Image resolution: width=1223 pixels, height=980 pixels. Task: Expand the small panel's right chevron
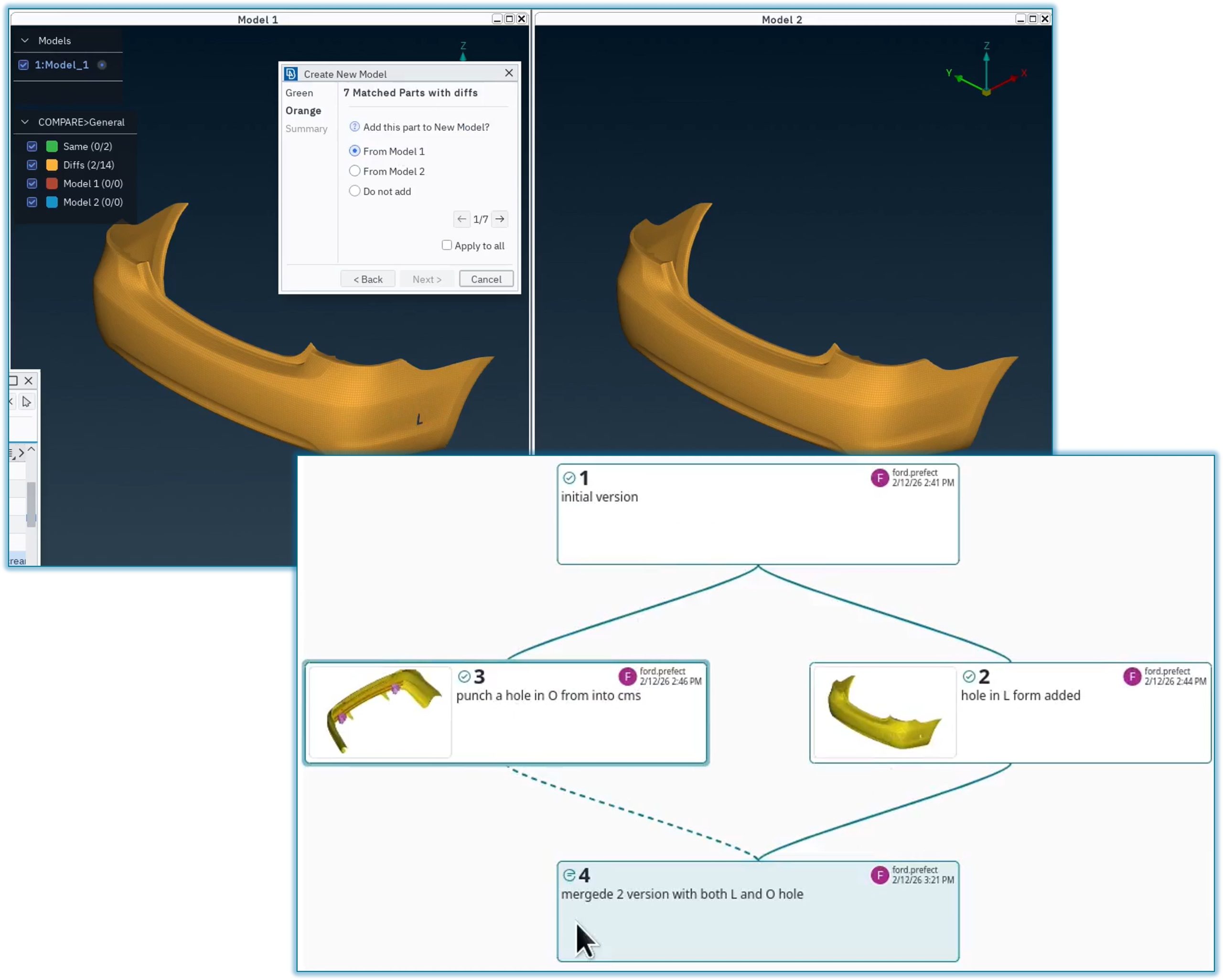pos(21,453)
